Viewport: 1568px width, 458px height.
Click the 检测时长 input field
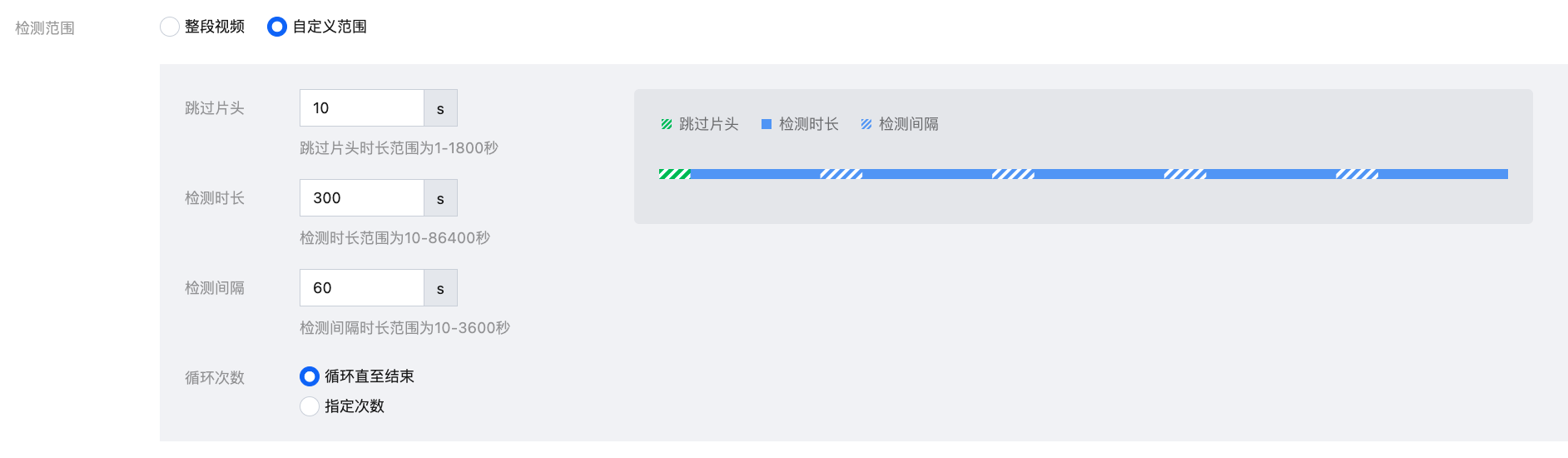(362, 198)
